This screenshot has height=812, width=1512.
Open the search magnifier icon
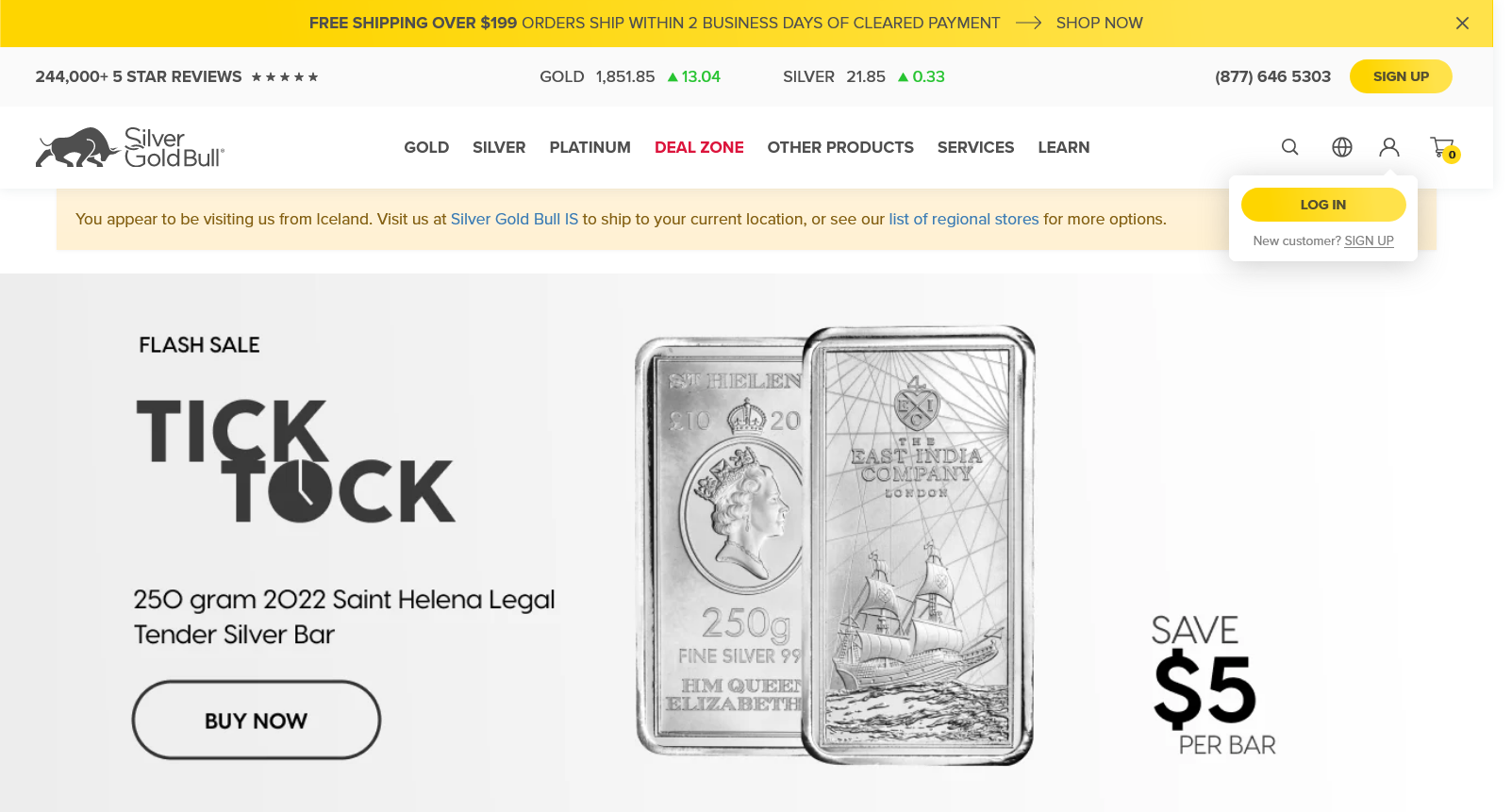point(1289,147)
